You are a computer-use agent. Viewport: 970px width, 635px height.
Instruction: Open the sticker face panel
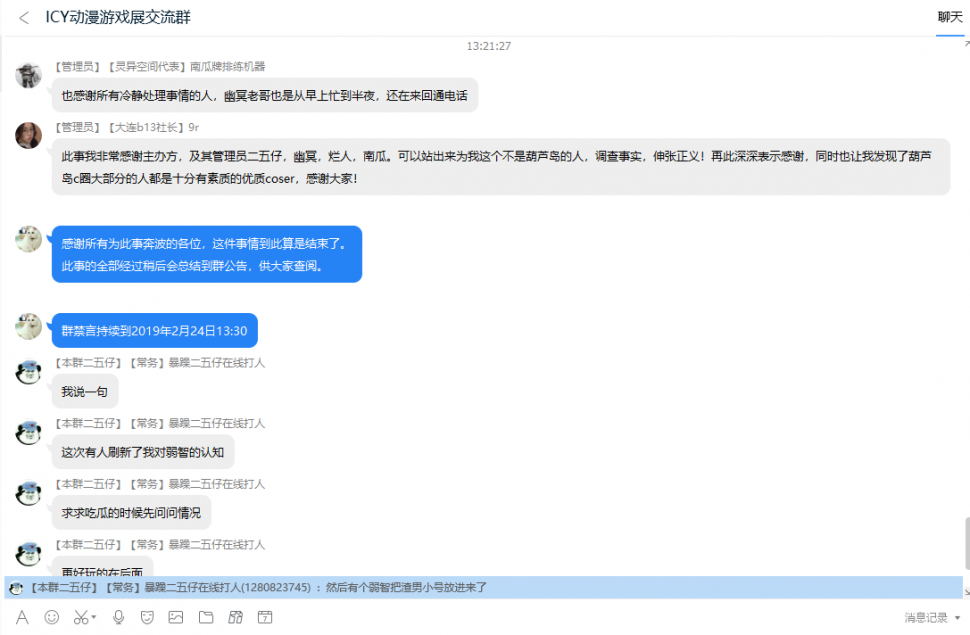147,617
